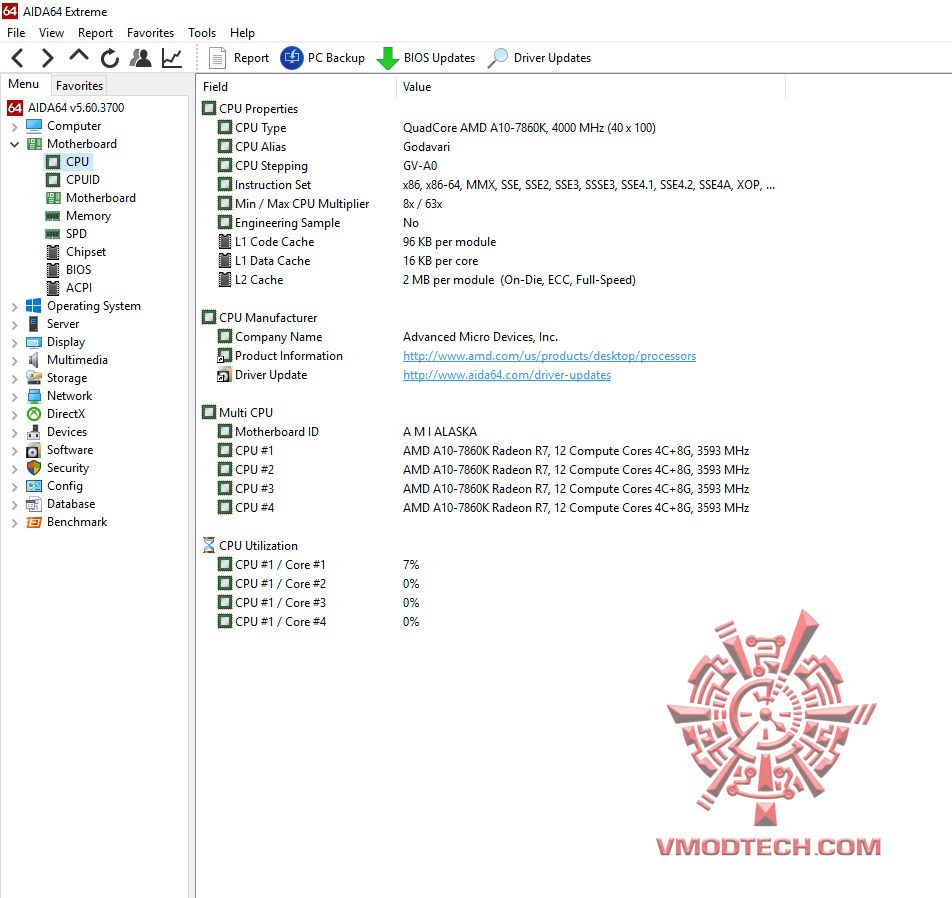The width and height of the screenshot is (952, 898).
Task: Click the Devices icon in the tree
Action: click(34, 432)
